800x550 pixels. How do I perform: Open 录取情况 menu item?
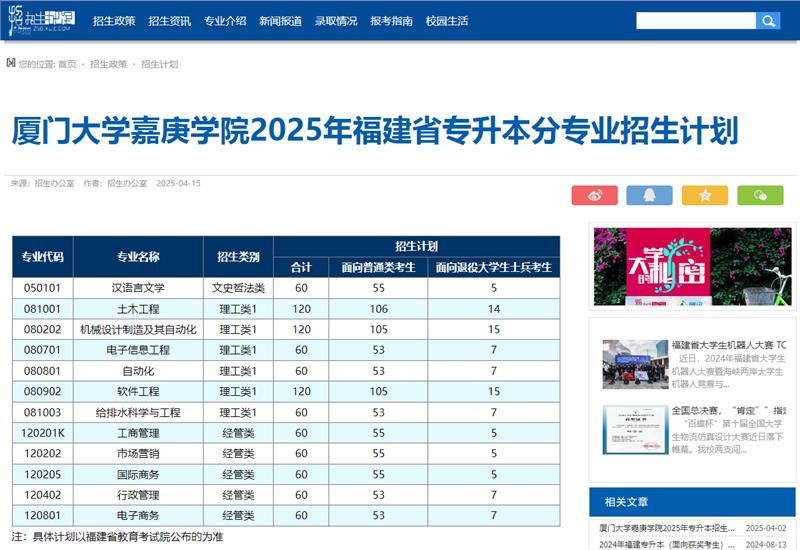(336, 21)
